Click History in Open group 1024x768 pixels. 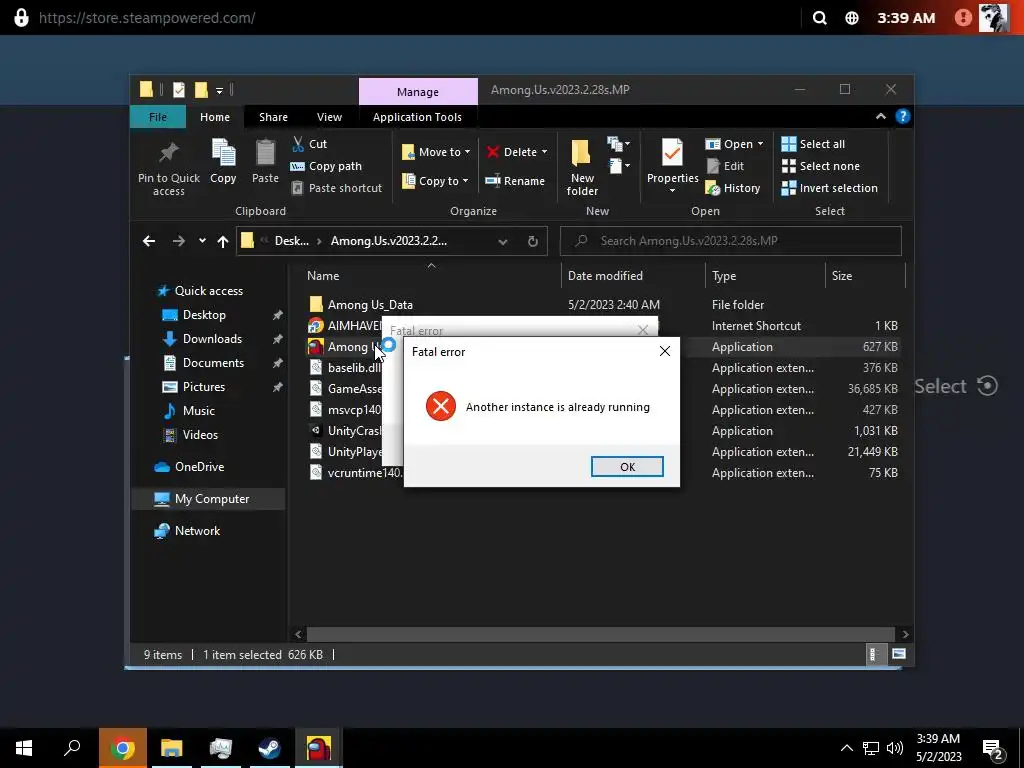point(733,188)
